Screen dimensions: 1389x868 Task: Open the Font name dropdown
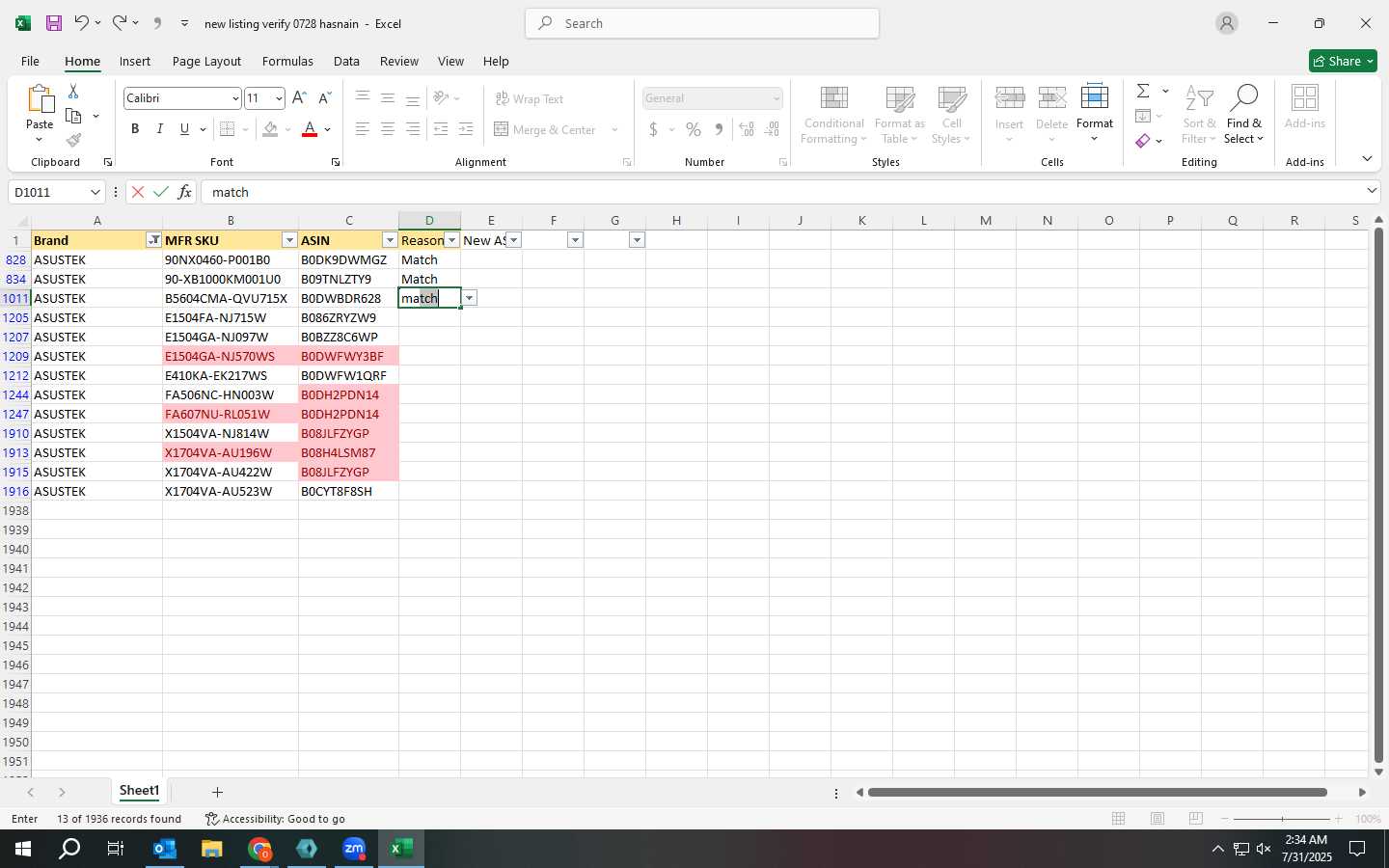coord(234,98)
